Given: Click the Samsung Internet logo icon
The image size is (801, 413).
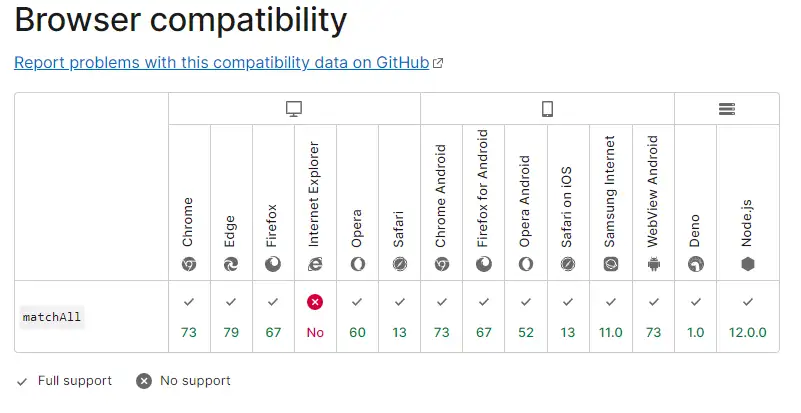Looking at the screenshot, I should tap(611, 264).
